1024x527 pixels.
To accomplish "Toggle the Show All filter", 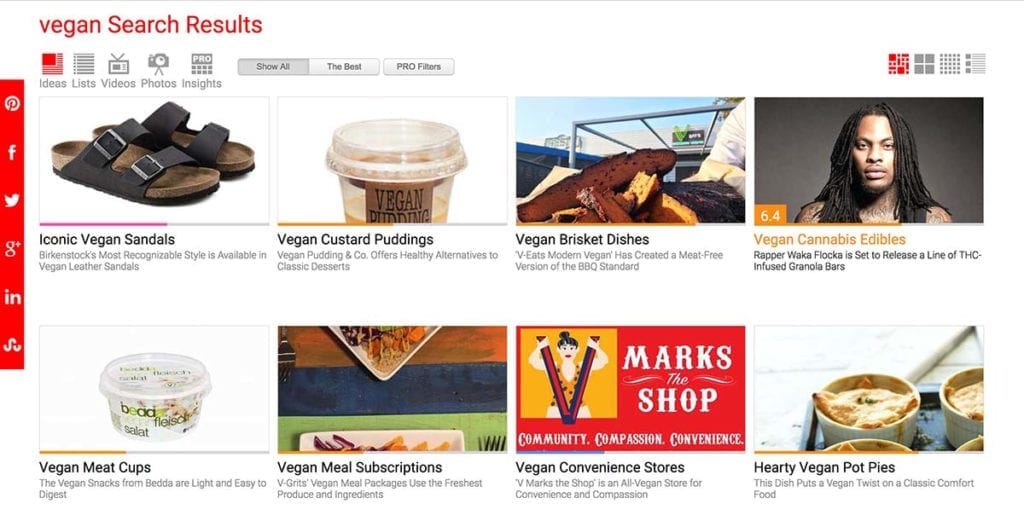I will pos(273,67).
